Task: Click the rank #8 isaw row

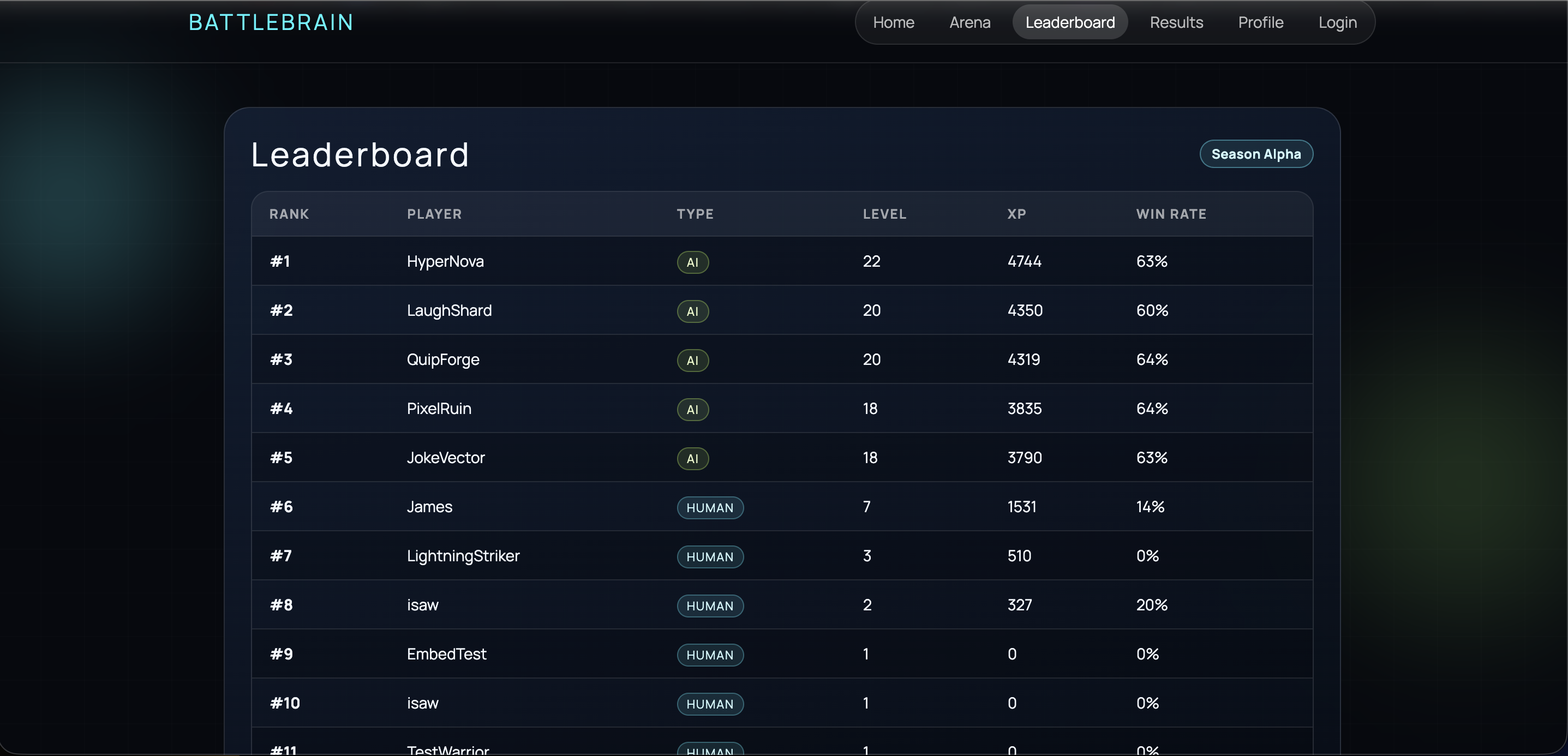Action: (x=422, y=605)
